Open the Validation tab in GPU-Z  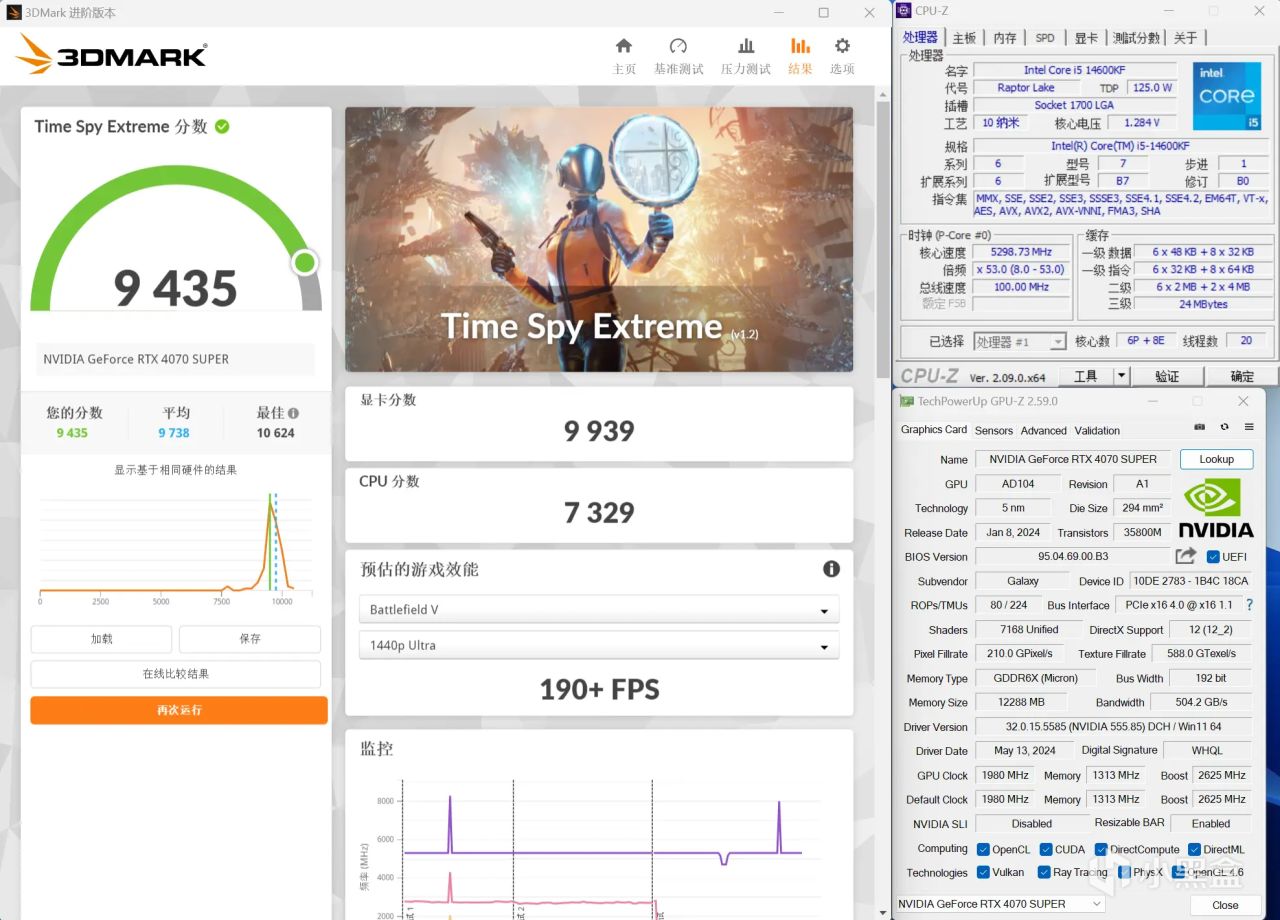(1097, 431)
